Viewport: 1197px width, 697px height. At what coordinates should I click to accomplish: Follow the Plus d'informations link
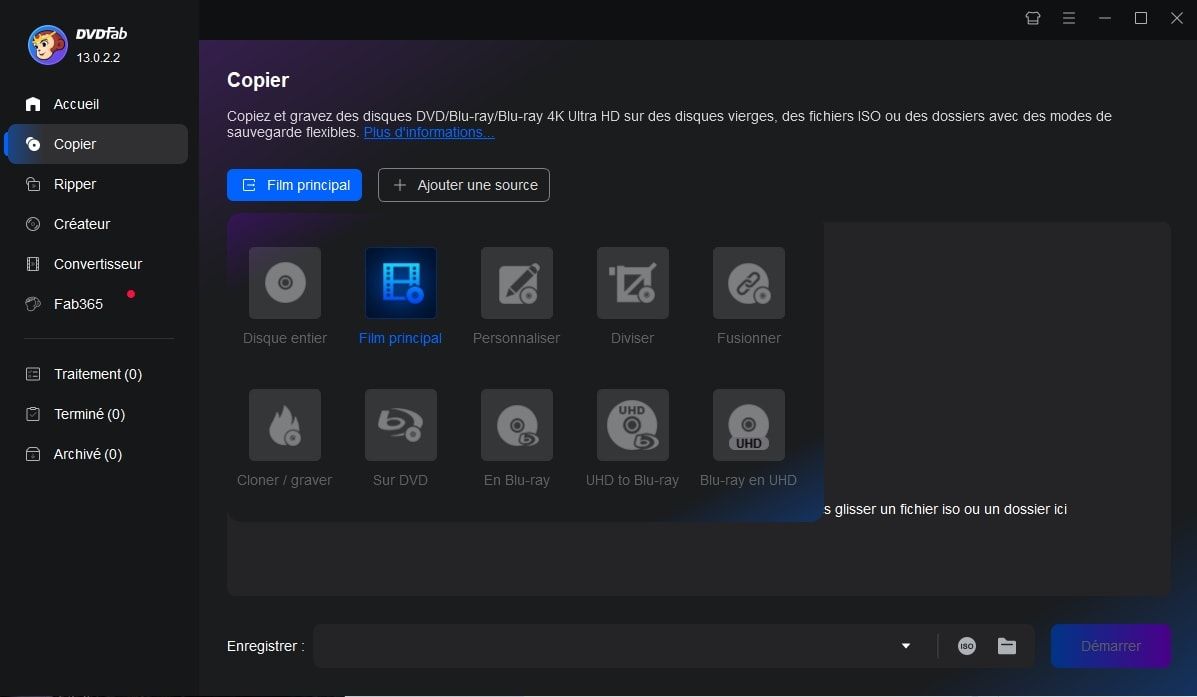coord(429,133)
